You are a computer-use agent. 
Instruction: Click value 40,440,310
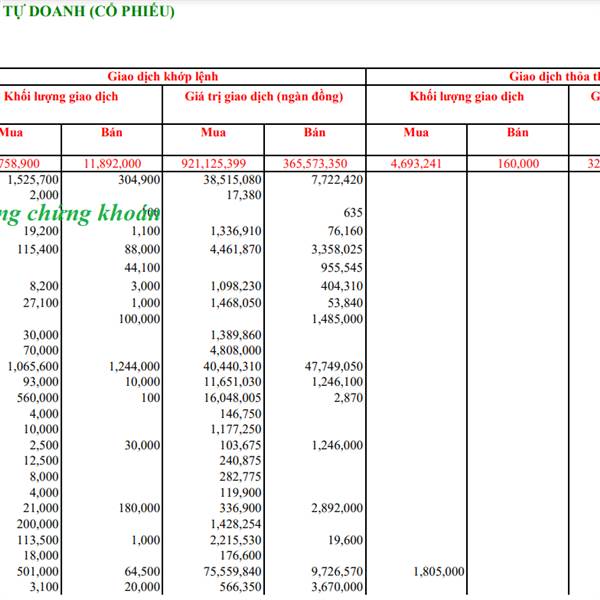pos(233,366)
